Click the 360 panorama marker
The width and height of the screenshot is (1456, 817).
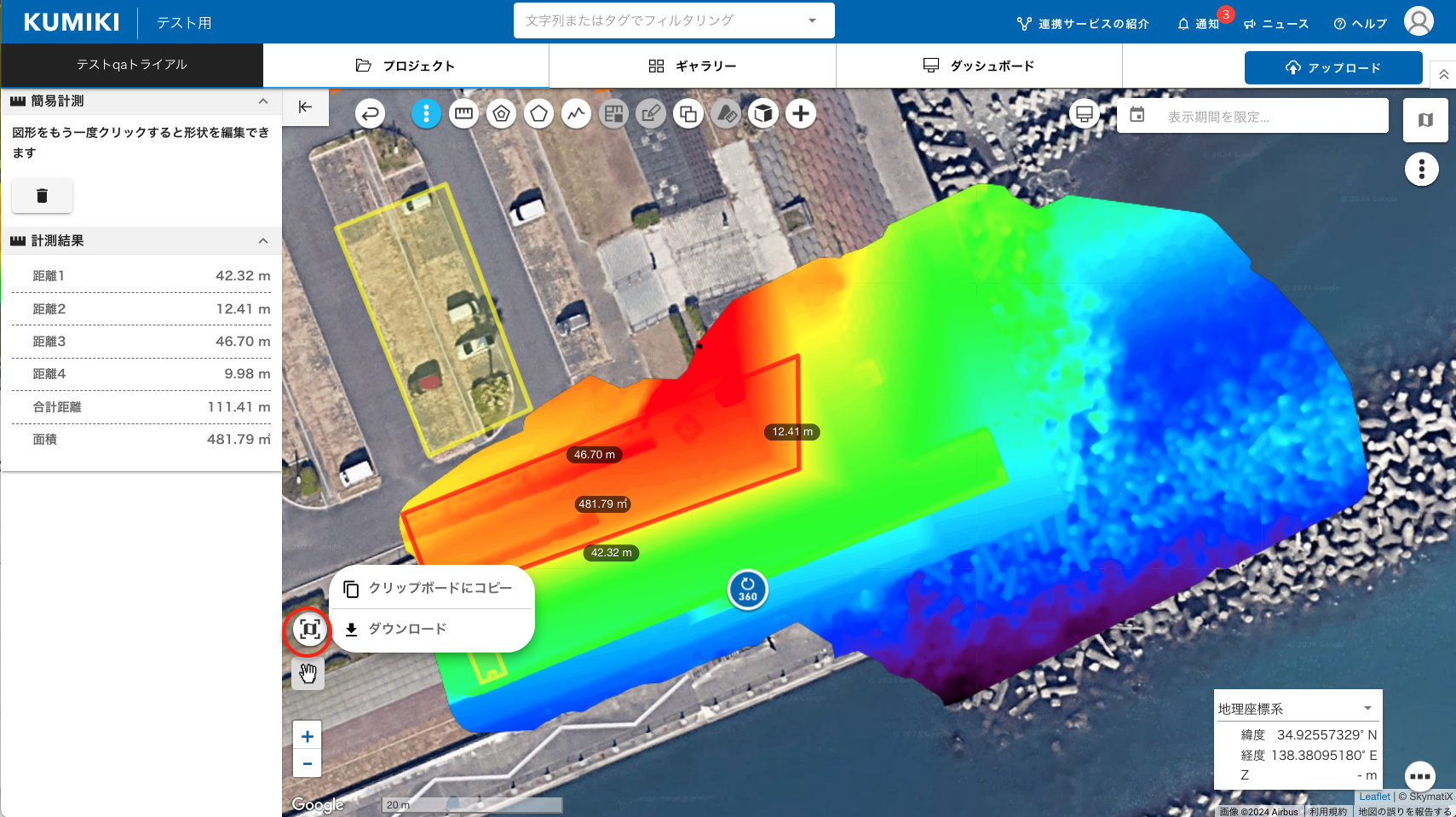pos(747,590)
